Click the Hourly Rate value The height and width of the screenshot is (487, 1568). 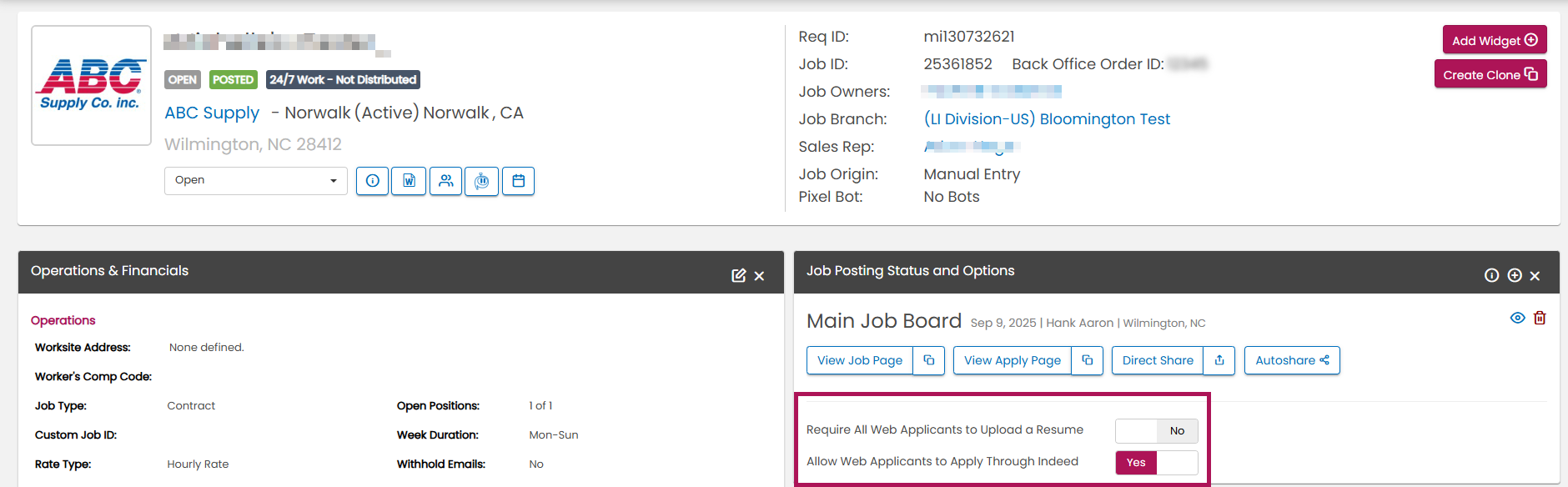(x=198, y=464)
